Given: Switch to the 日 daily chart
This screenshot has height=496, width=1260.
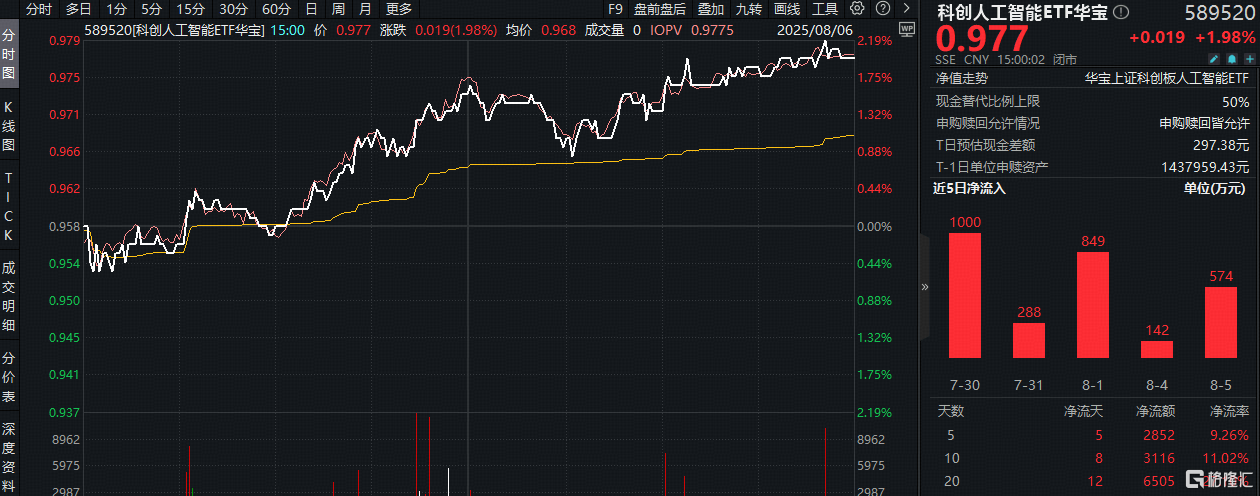Looking at the screenshot, I should point(311,9).
